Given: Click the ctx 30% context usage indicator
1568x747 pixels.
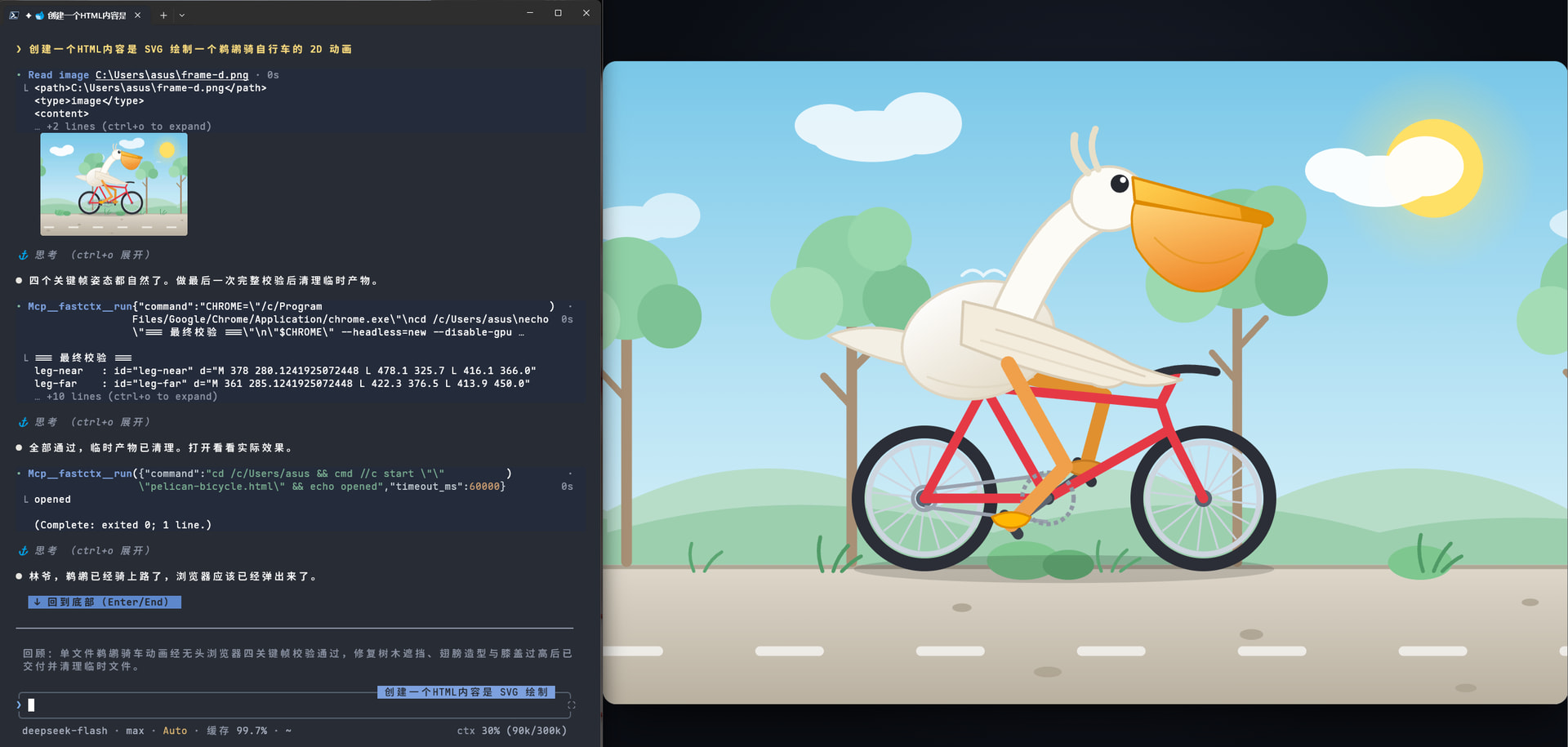Looking at the screenshot, I should (512, 731).
